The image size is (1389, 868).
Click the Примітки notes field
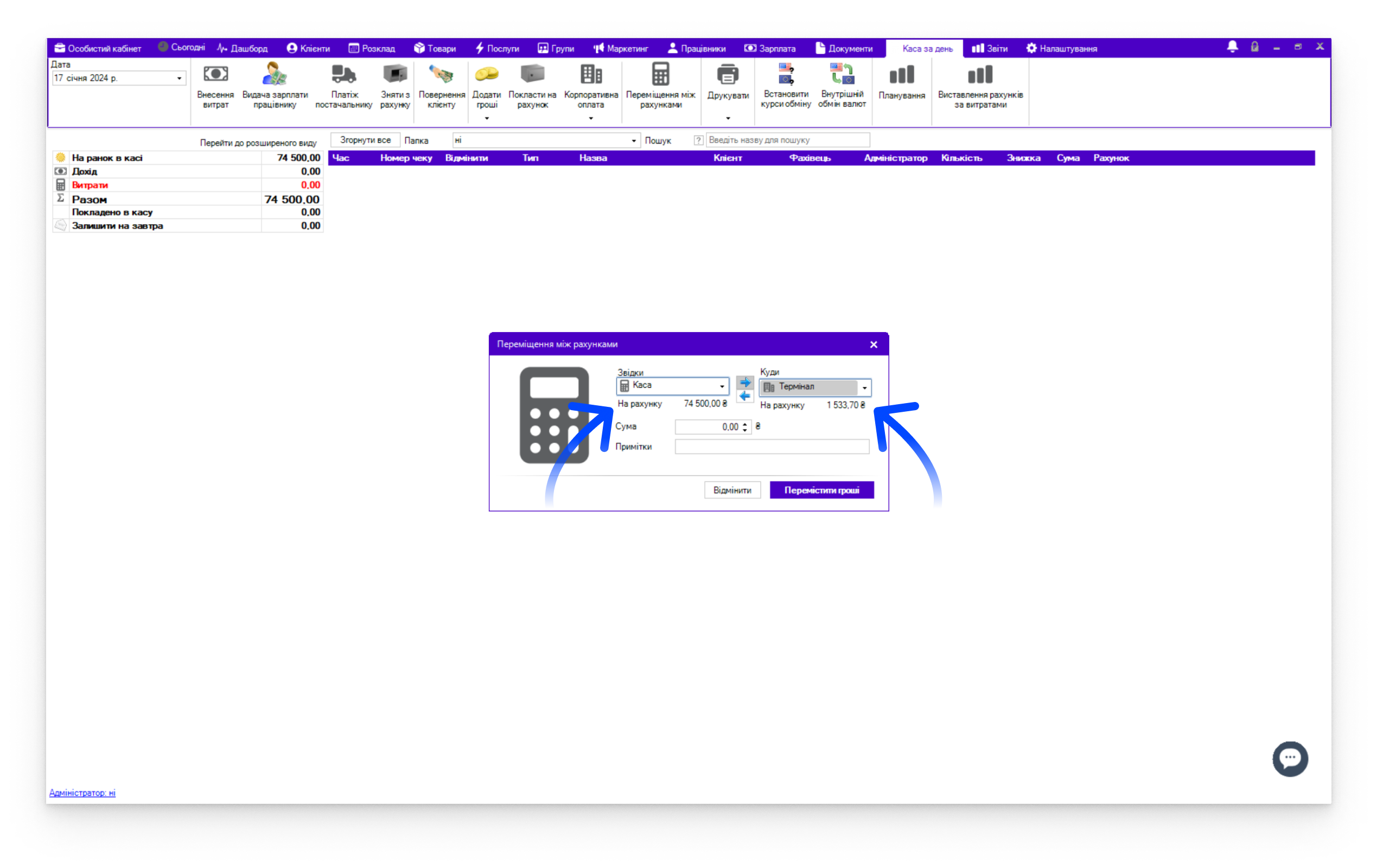click(772, 446)
